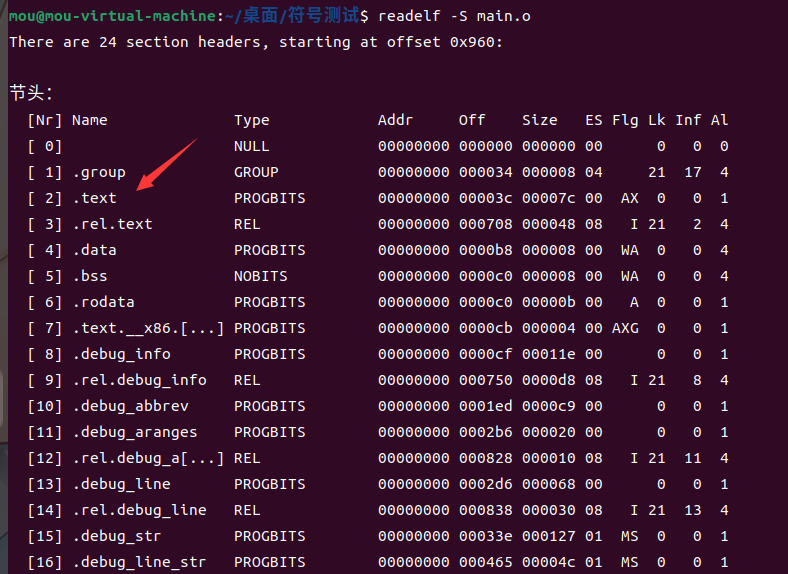Click the .text section name
Screen dimensions: 788x574
(x=94, y=198)
